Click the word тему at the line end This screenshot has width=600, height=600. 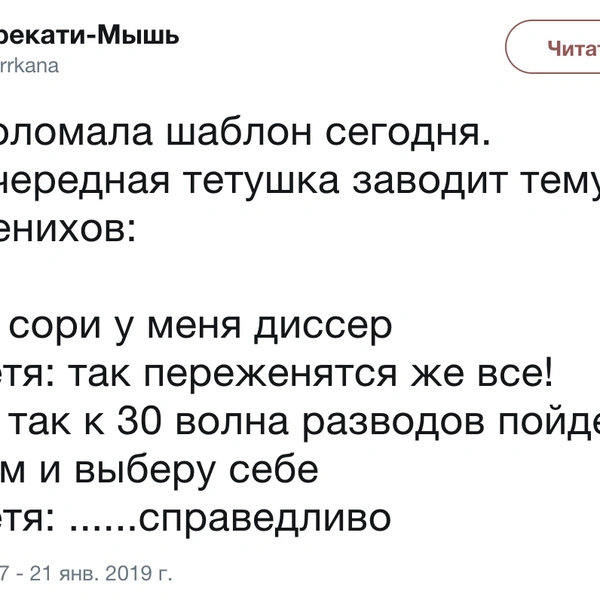tap(561, 180)
